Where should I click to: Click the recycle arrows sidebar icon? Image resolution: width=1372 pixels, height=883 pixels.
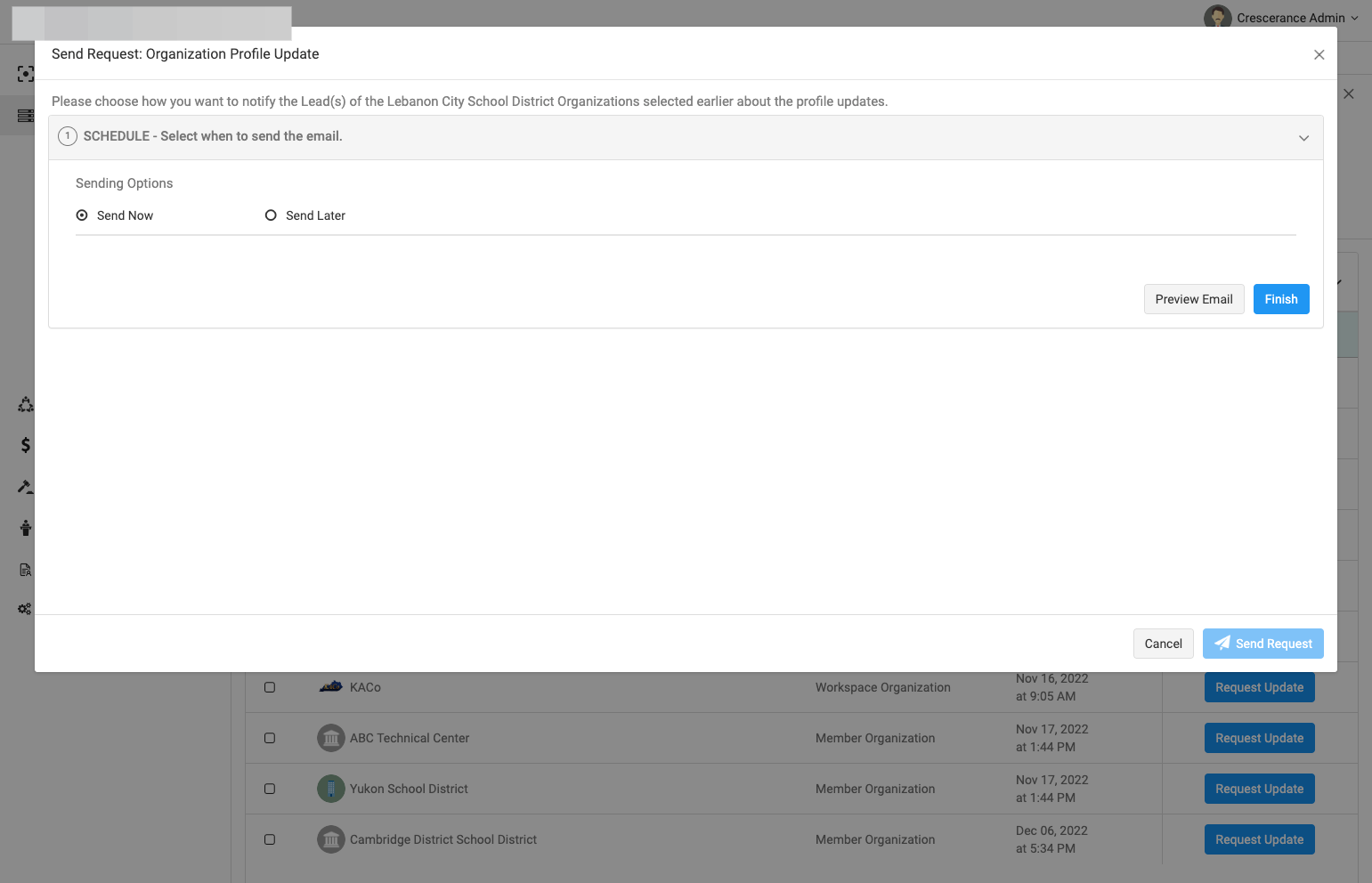tap(26, 405)
